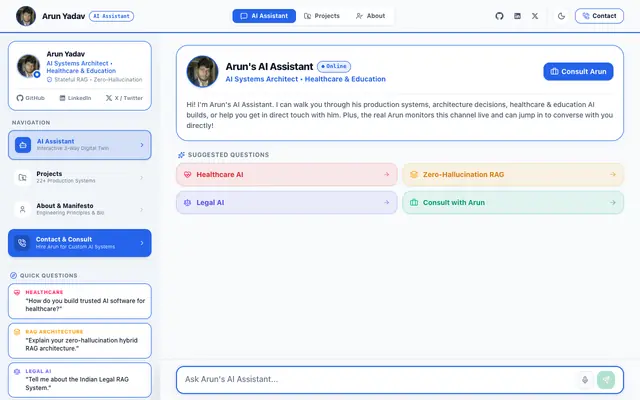Click robot icon beside AI Assistant nav
The width and height of the screenshot is (640, 400).
23,145
